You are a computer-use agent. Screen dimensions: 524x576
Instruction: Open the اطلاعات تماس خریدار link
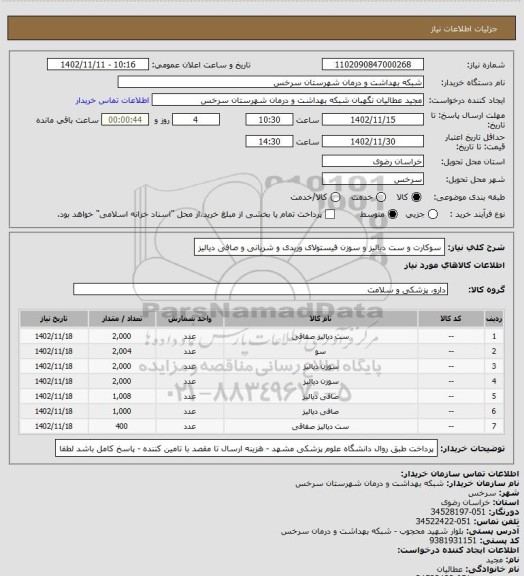click(112, 100)
